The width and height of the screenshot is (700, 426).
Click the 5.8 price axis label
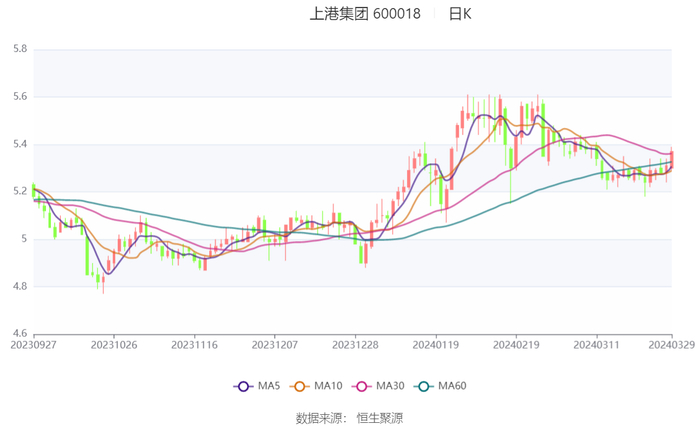19,49
